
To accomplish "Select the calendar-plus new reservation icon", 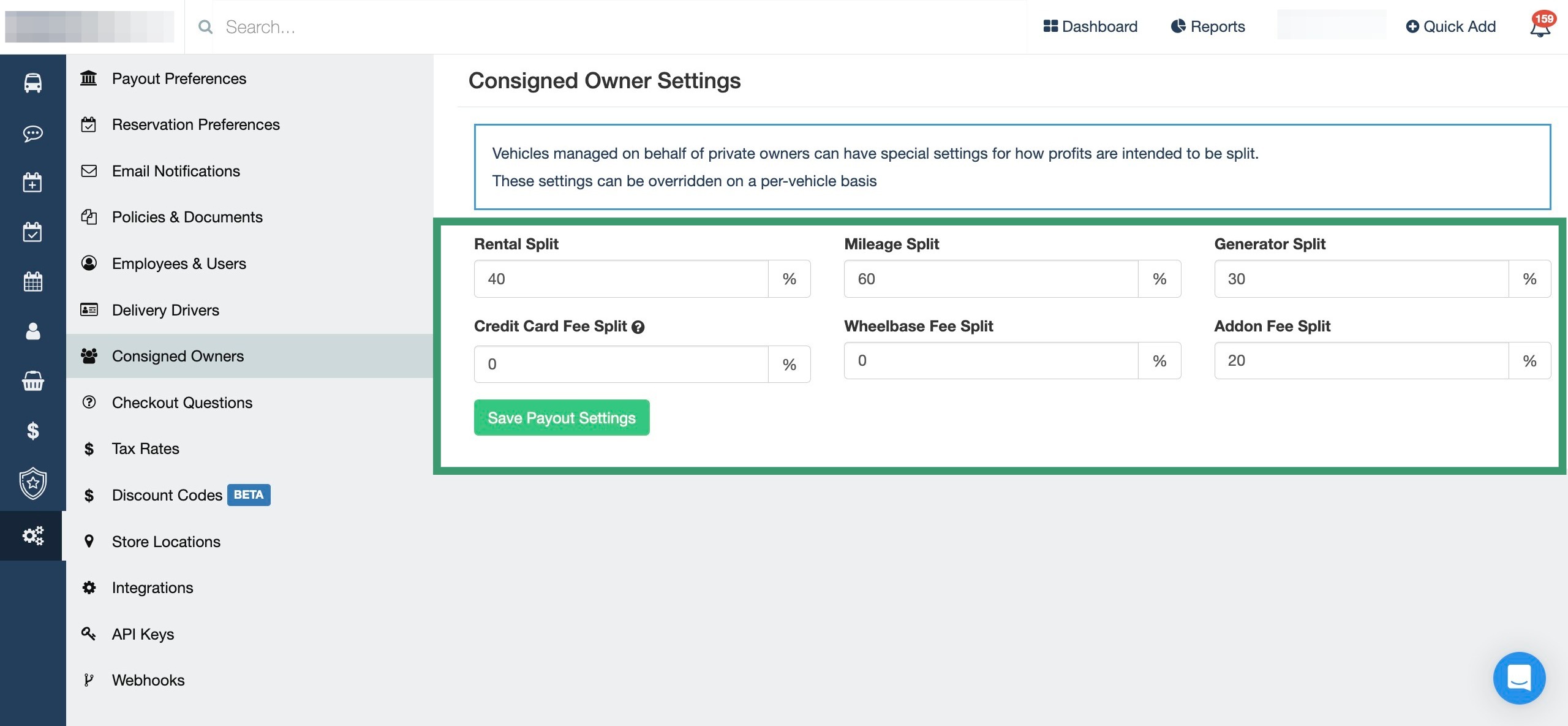I will click(x=32, y=182).
